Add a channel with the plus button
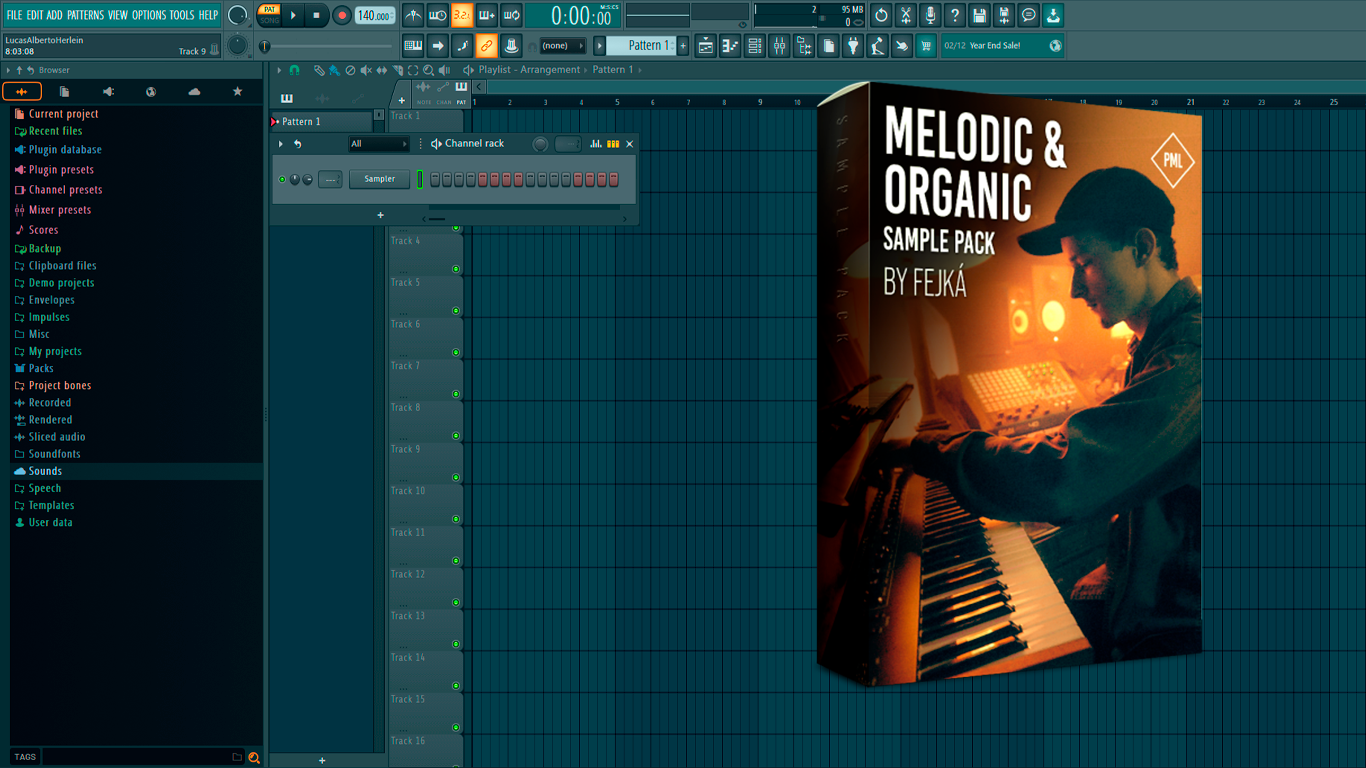The width and height of the screenshot is (1366, 768). [380, 215]
